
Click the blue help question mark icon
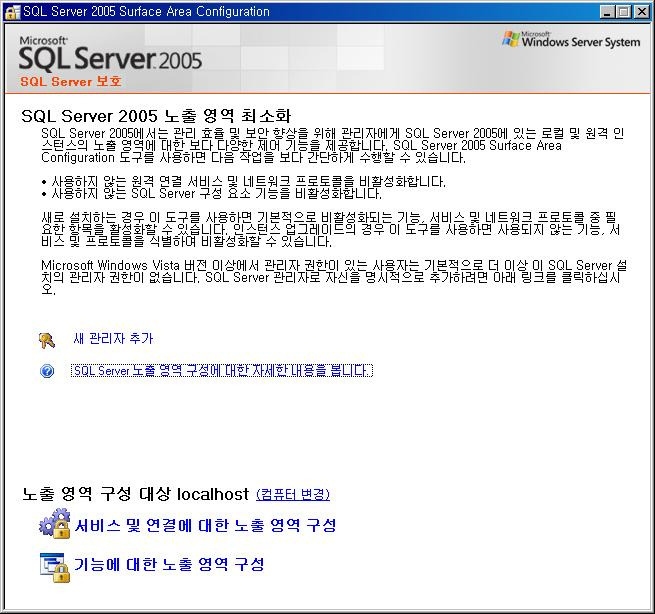click(x=47, y=370)
